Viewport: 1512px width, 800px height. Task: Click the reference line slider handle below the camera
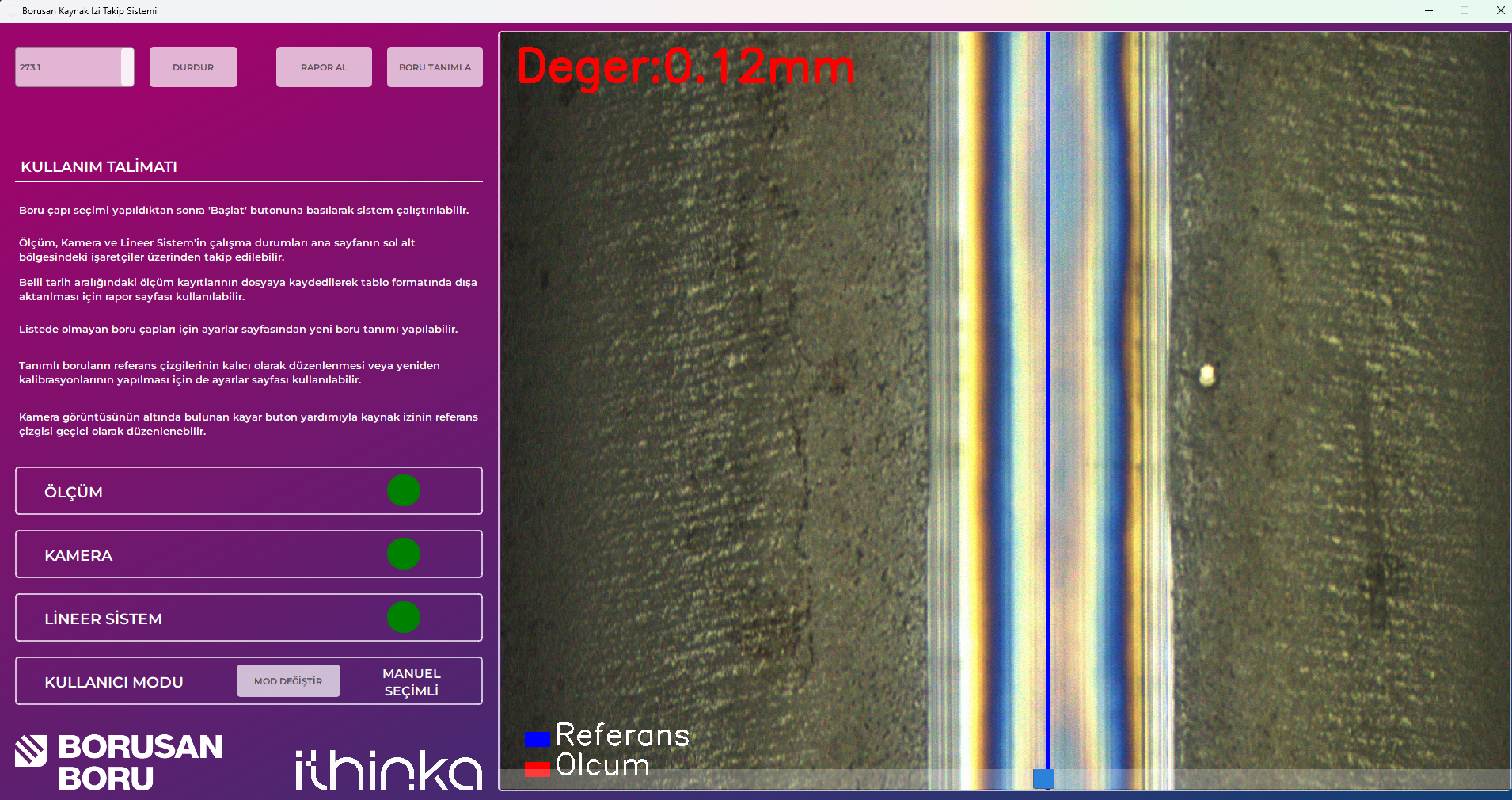coord(1045,779)
